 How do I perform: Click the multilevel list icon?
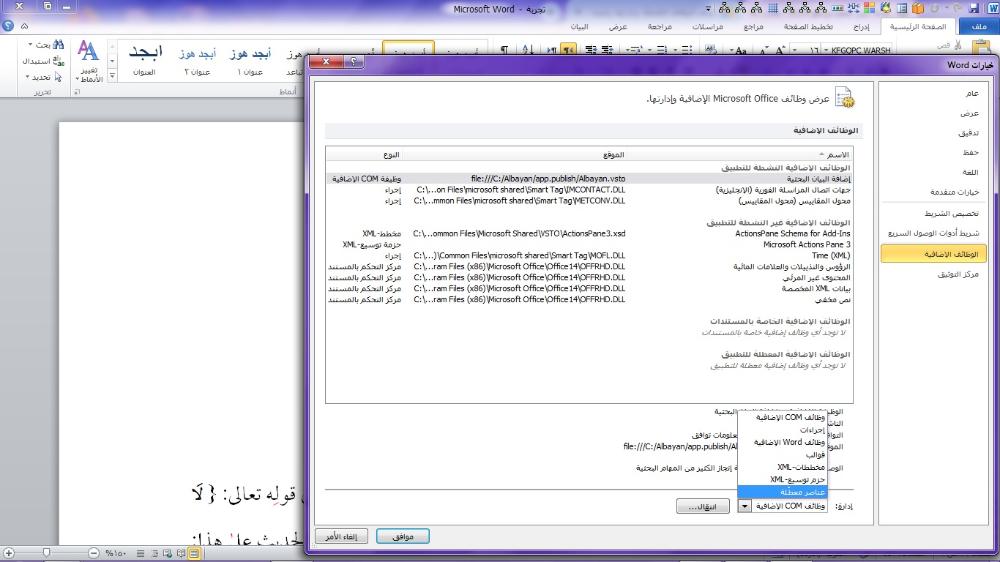pyautogui.click(x=635, y=50)
